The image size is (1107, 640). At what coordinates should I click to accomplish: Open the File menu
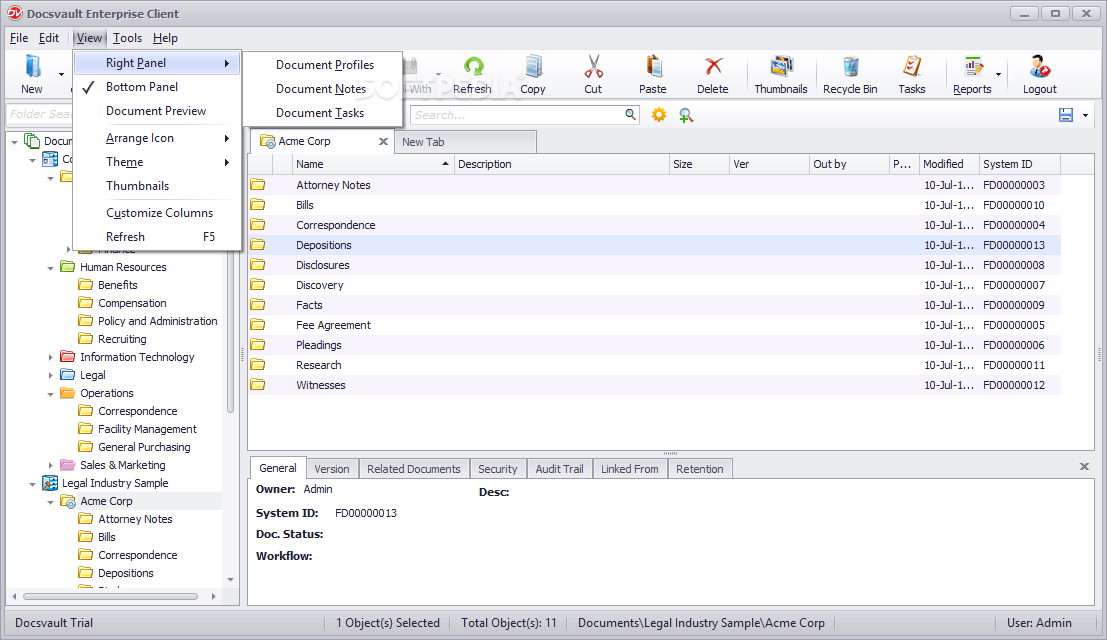[19, 38]
